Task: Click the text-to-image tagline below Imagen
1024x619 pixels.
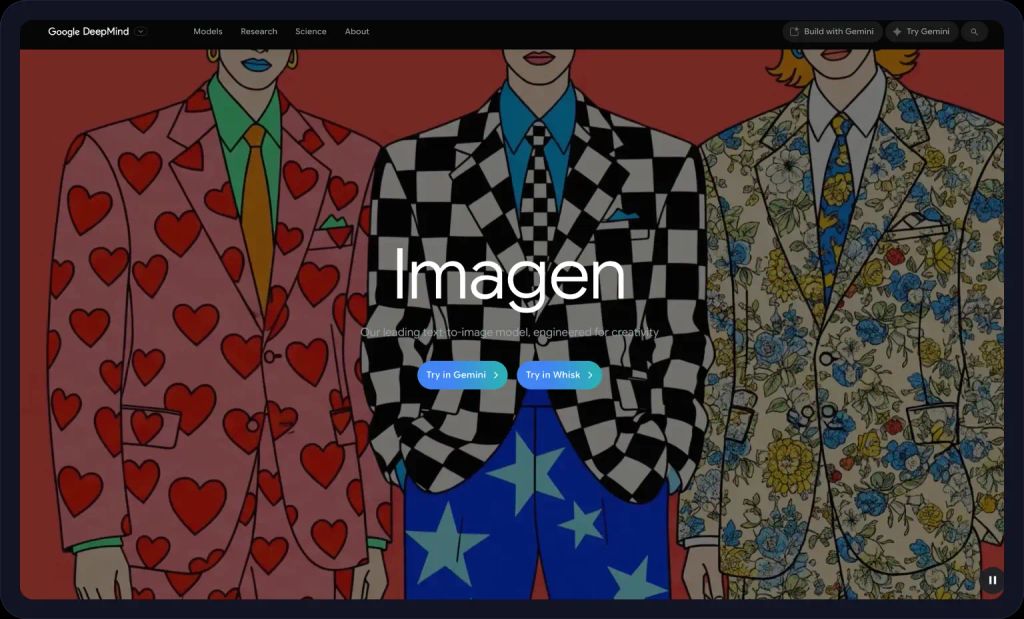Action: click(x=511, y=331)
